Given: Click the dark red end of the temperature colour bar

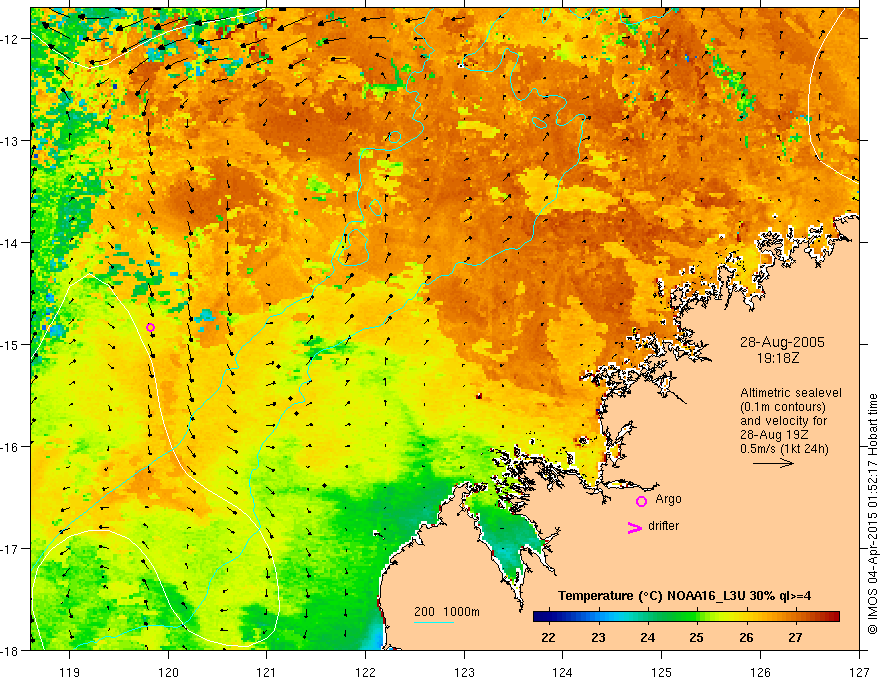Looking at the screenshot, I should (835, 617).
